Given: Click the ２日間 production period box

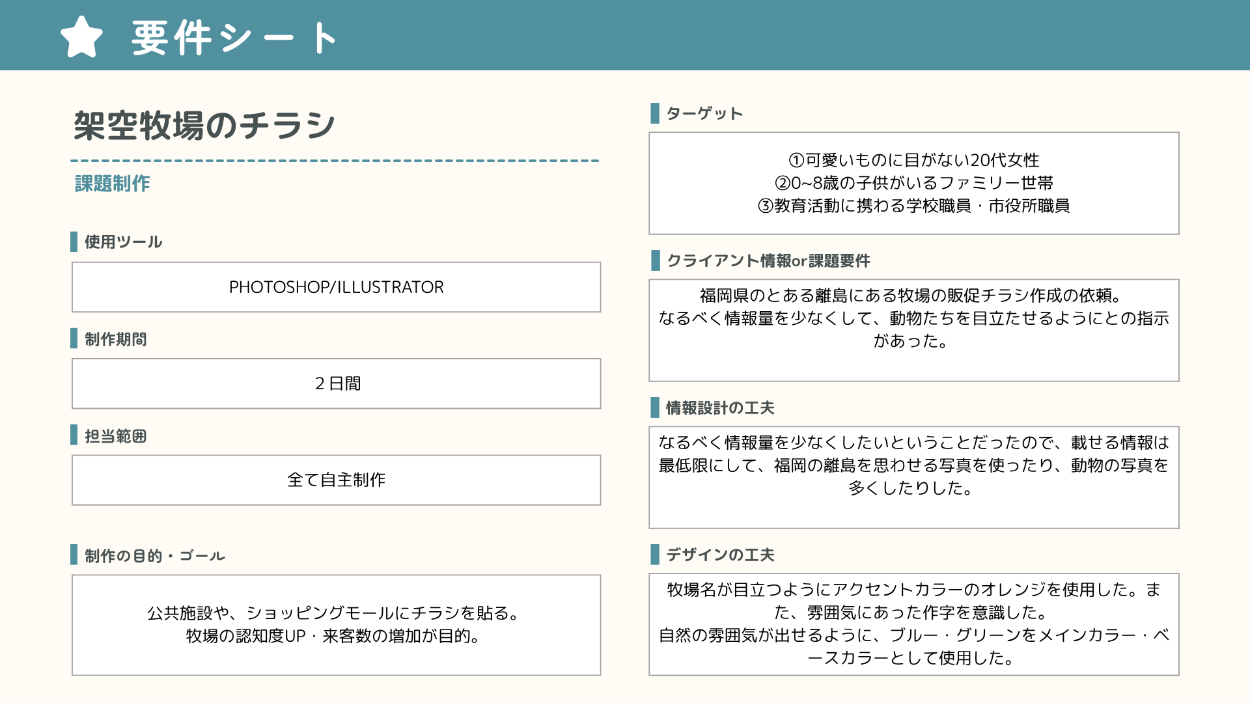Looking at the screenshot, I should (x=336, y=383).
